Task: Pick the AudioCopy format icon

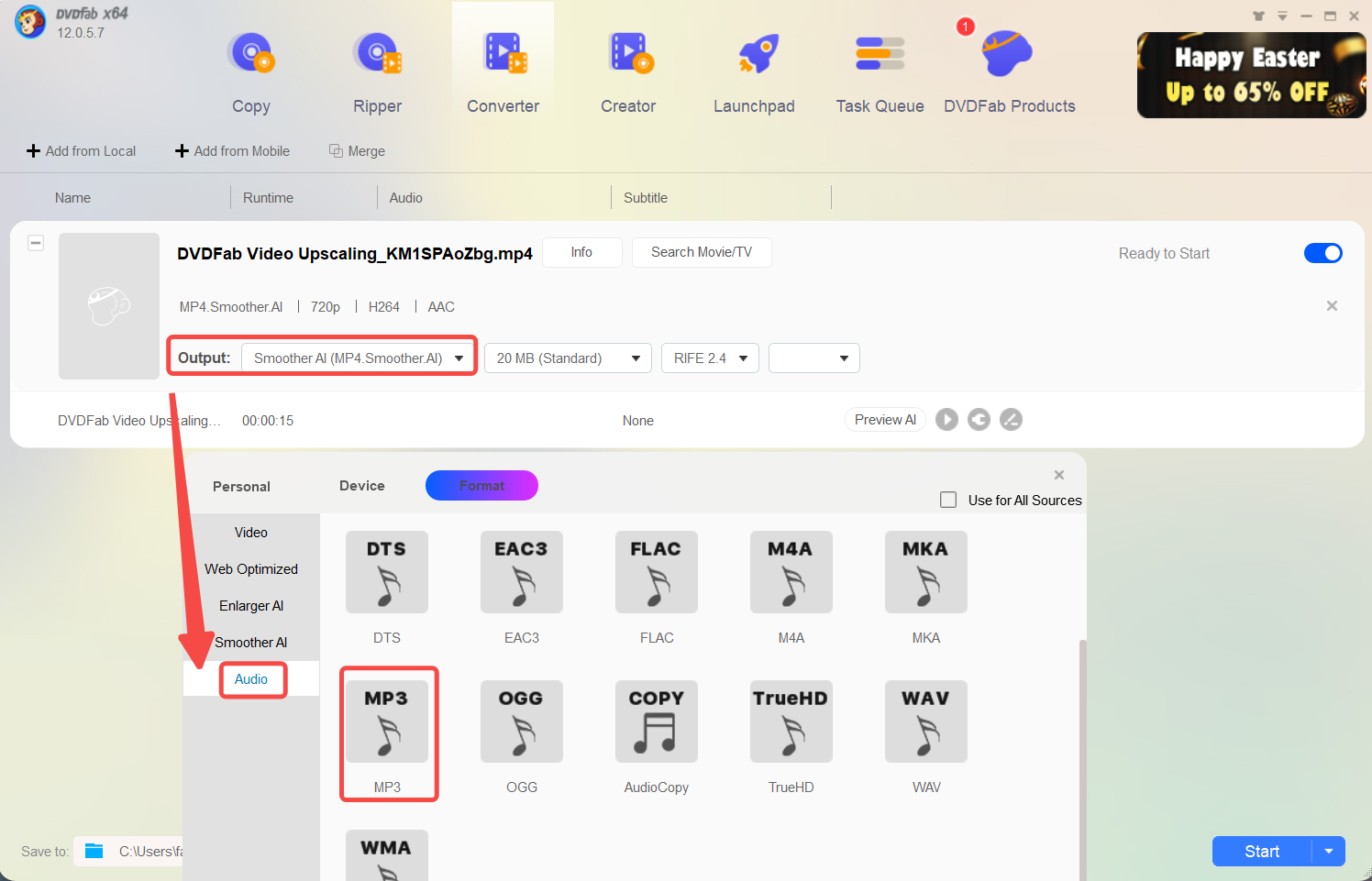Action: (x=657, y=721)
